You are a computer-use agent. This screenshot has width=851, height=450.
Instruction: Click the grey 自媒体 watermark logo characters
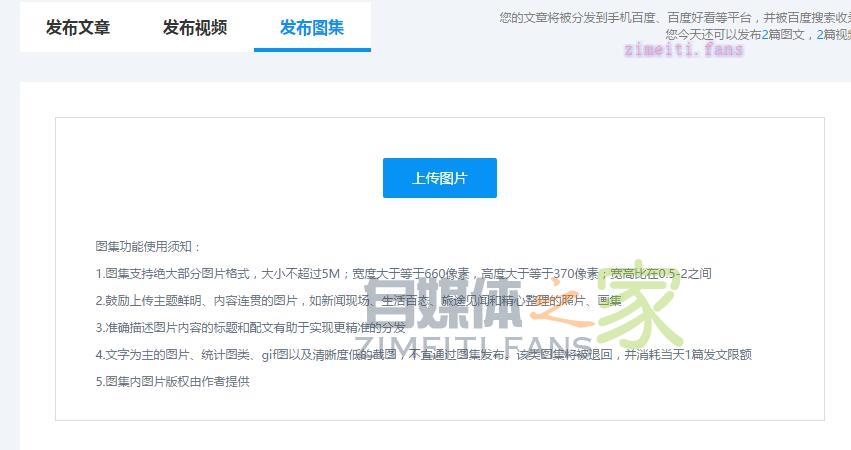443,303
